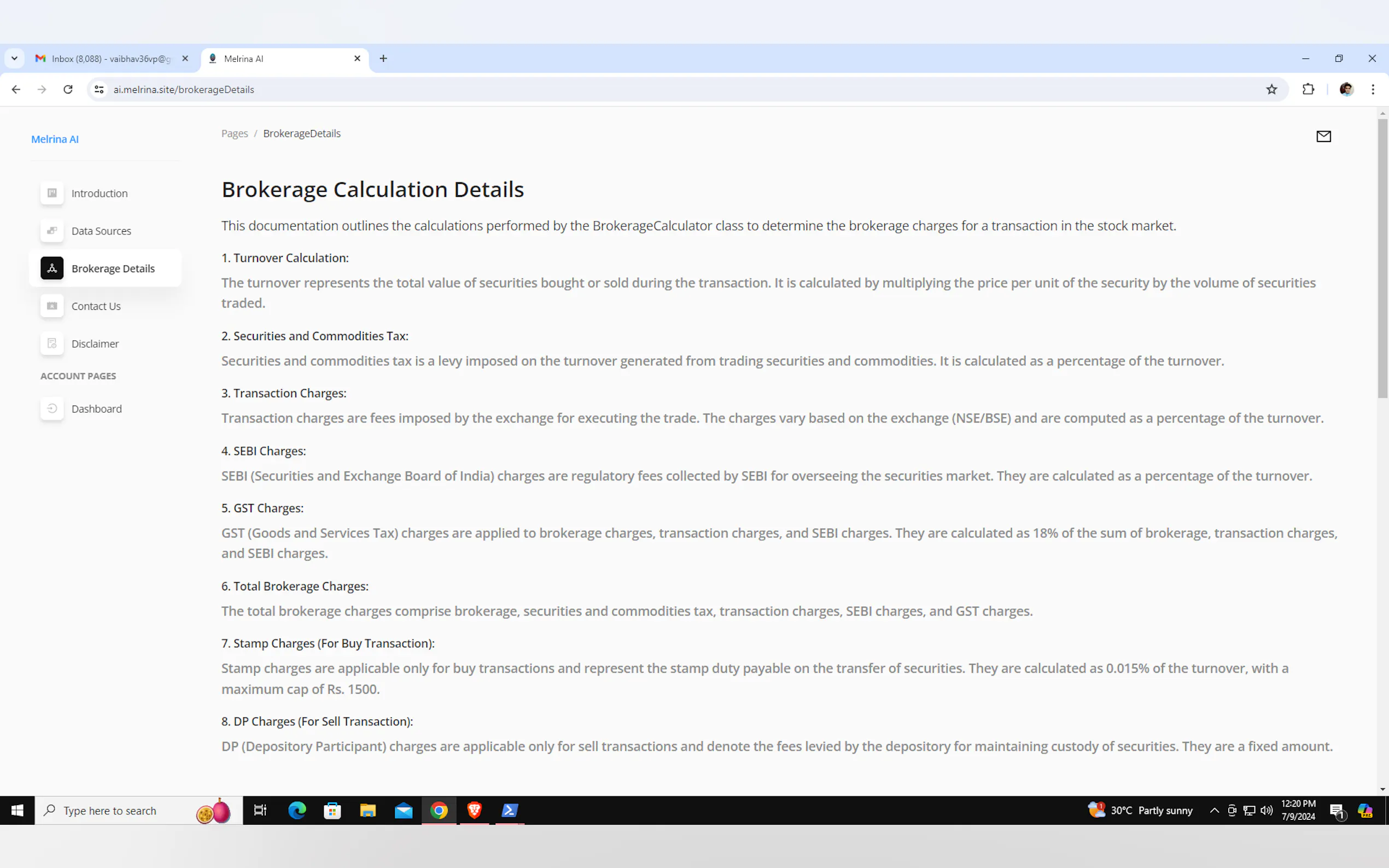Click the Contact Us sidebar icon

[52, 306]
